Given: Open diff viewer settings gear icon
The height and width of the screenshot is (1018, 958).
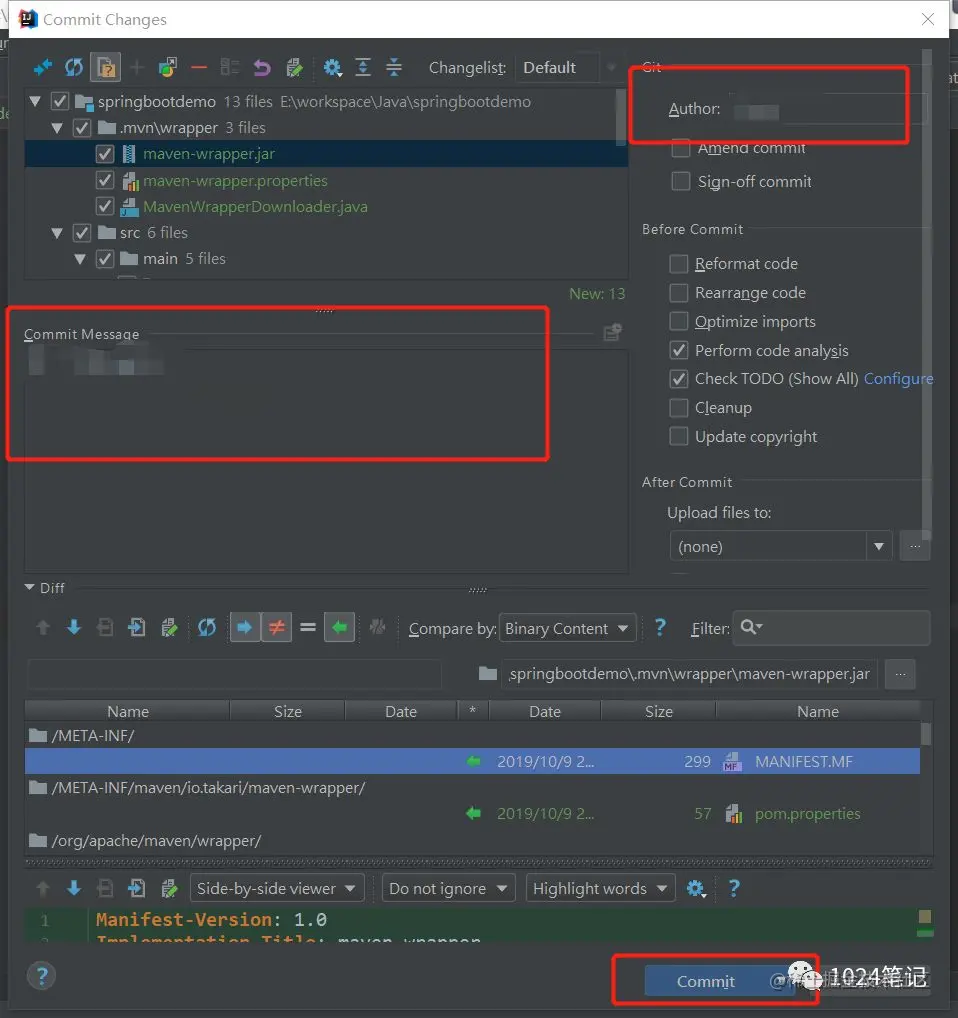Looking at the screenshot, I should coord(695,888).
